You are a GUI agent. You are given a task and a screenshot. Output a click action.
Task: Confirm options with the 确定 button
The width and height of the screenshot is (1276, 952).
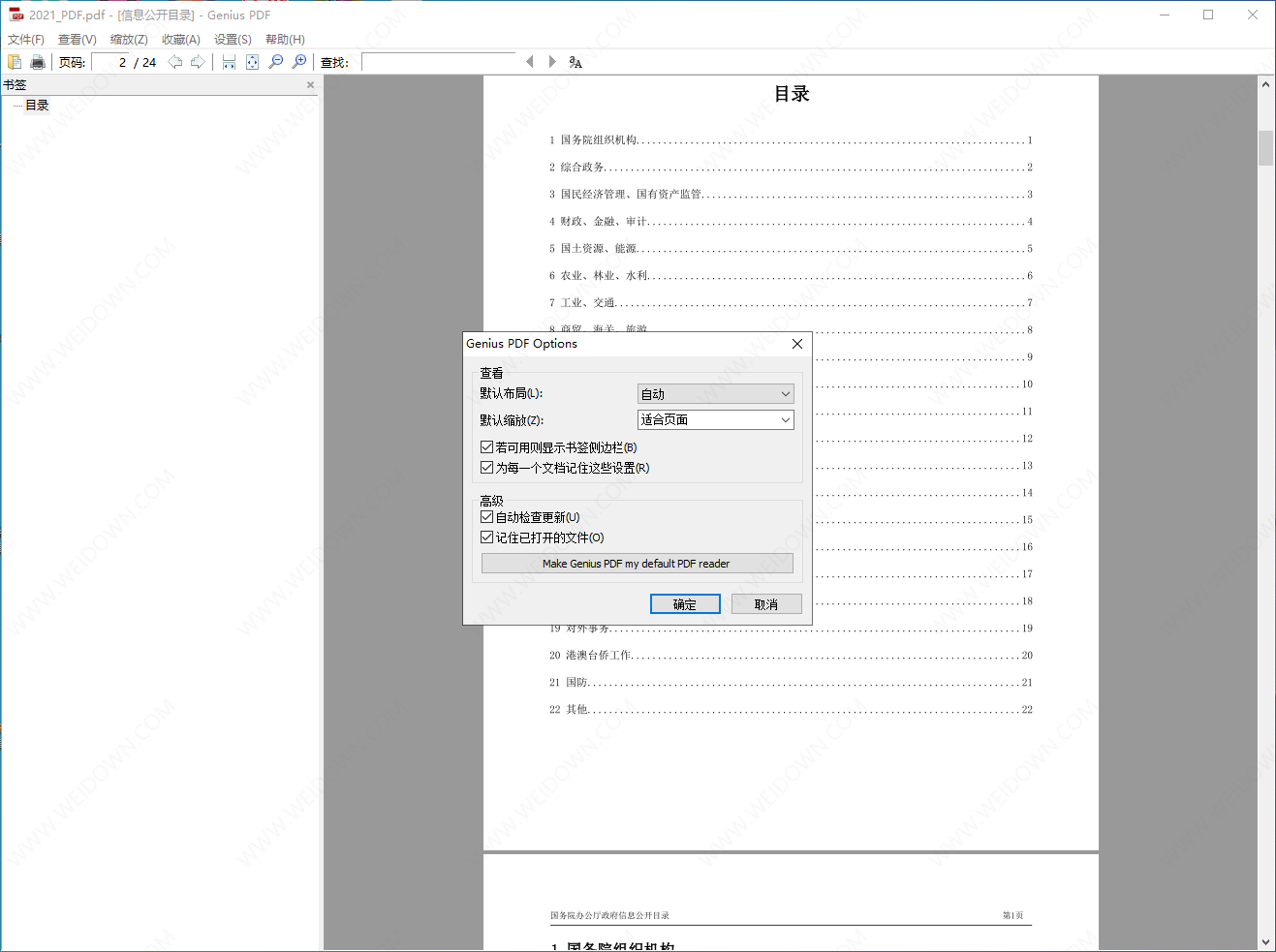pos(685,604)
